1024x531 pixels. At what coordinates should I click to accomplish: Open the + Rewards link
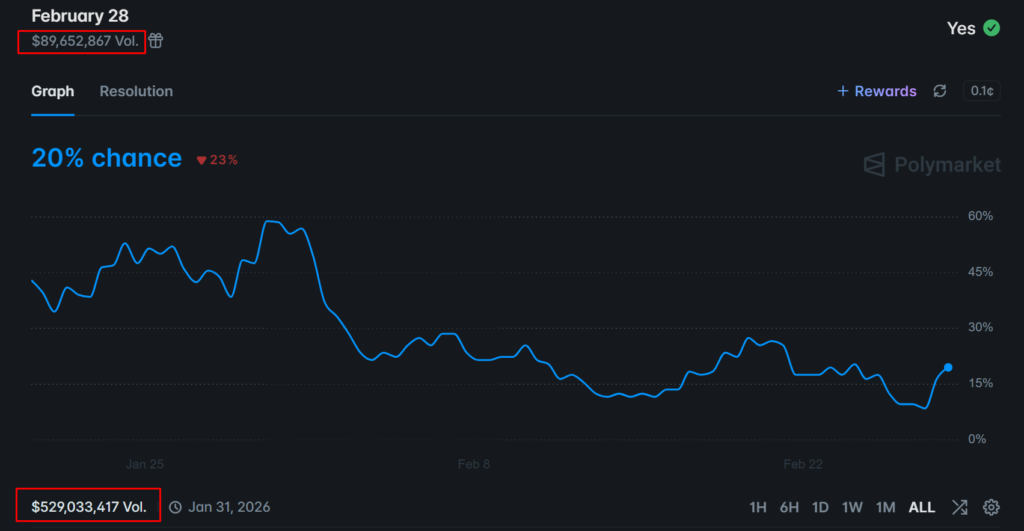point(877,91)
